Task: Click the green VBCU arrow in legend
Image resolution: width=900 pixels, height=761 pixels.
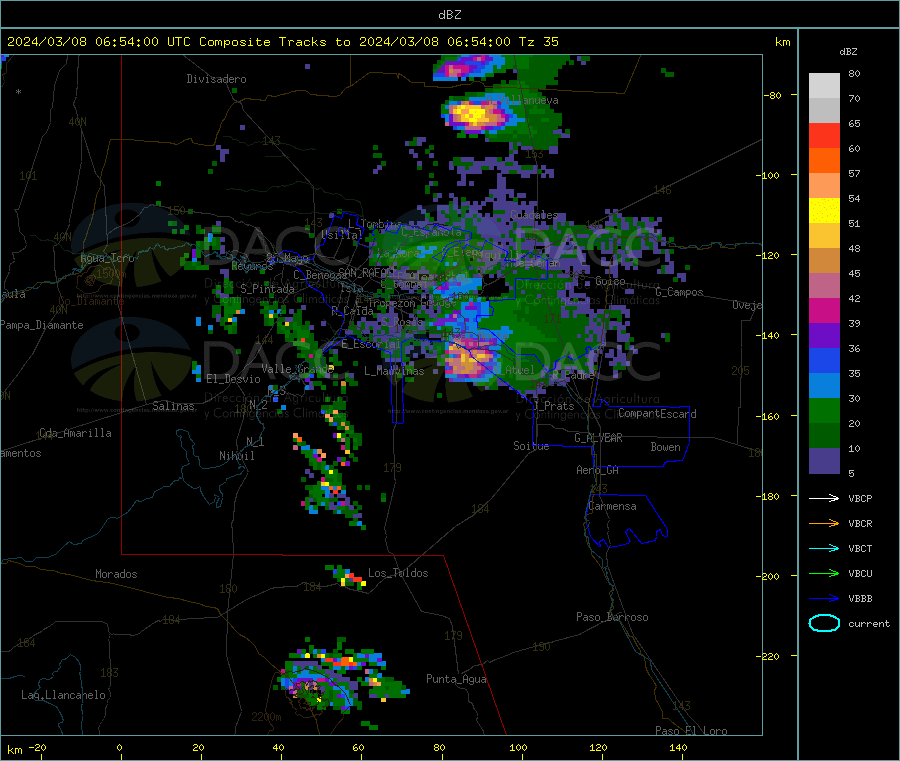Action: point(824,573)
